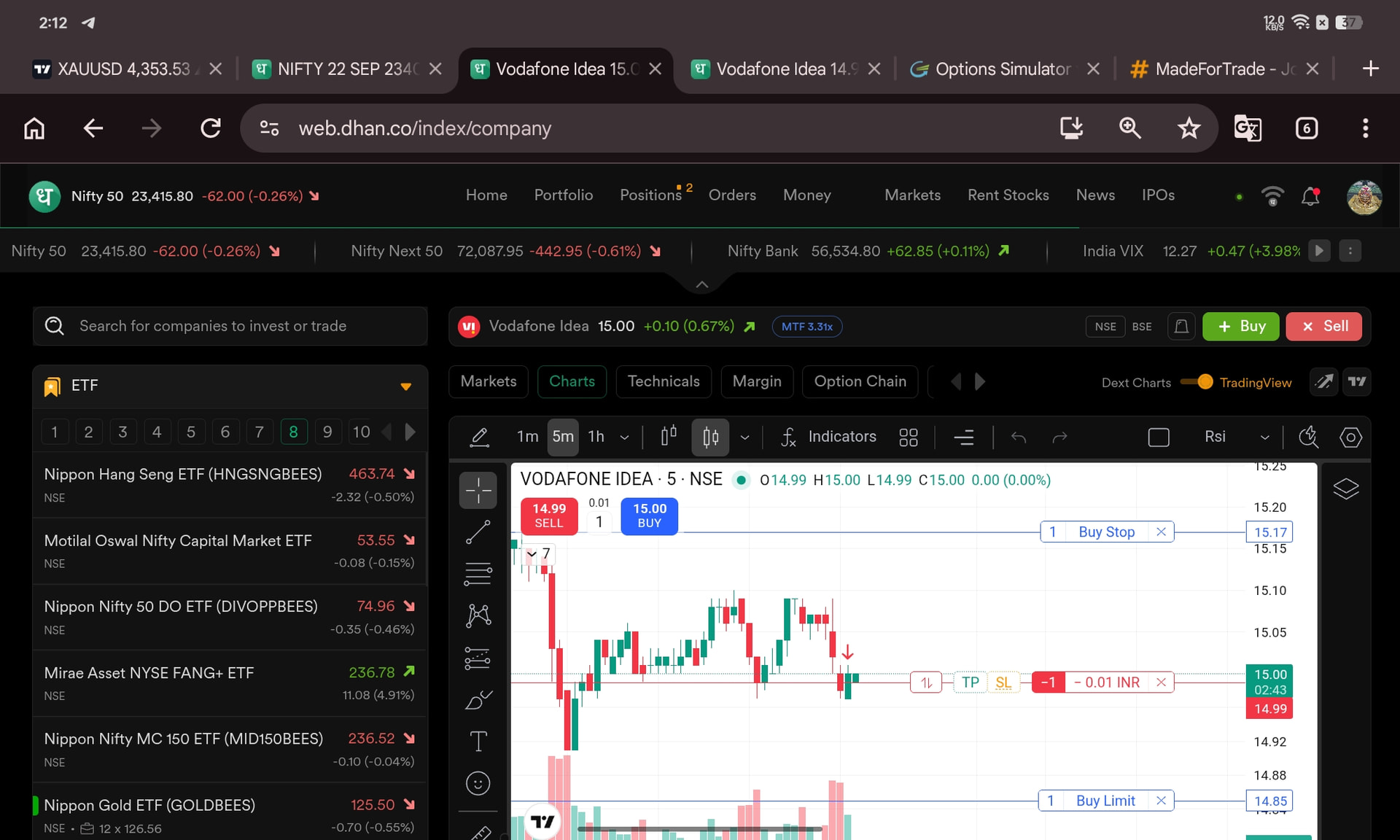Select the 1m timeframe
Screen dimensions: 1400x840
click(x=527, y=436)
